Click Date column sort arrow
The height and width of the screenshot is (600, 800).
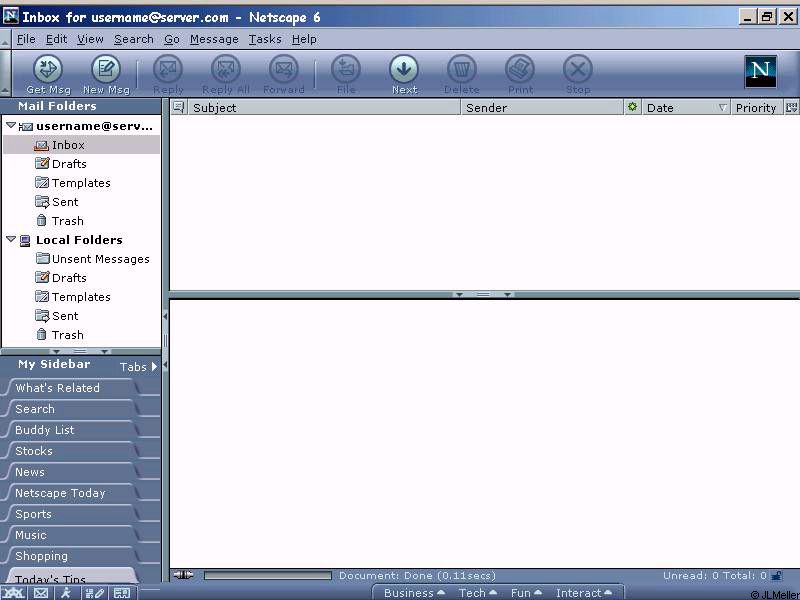click(722, 108)
